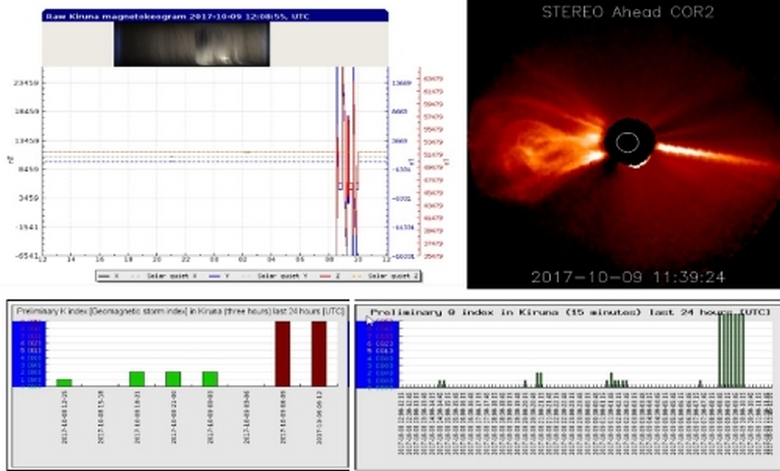Click the shortest green K index bar
The width and height of the screenshot is (780, 471).
pyautogui.click(x=64, y=382)
